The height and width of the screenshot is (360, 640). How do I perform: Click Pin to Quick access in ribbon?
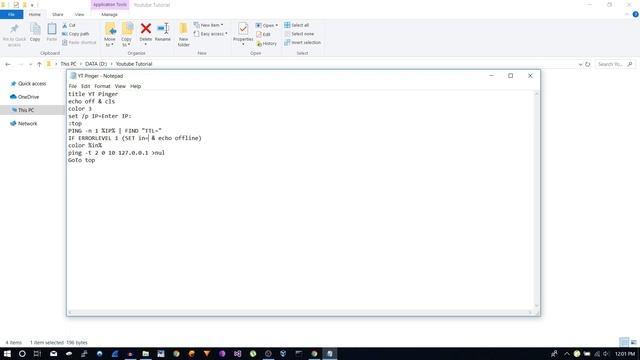point(14,35)
